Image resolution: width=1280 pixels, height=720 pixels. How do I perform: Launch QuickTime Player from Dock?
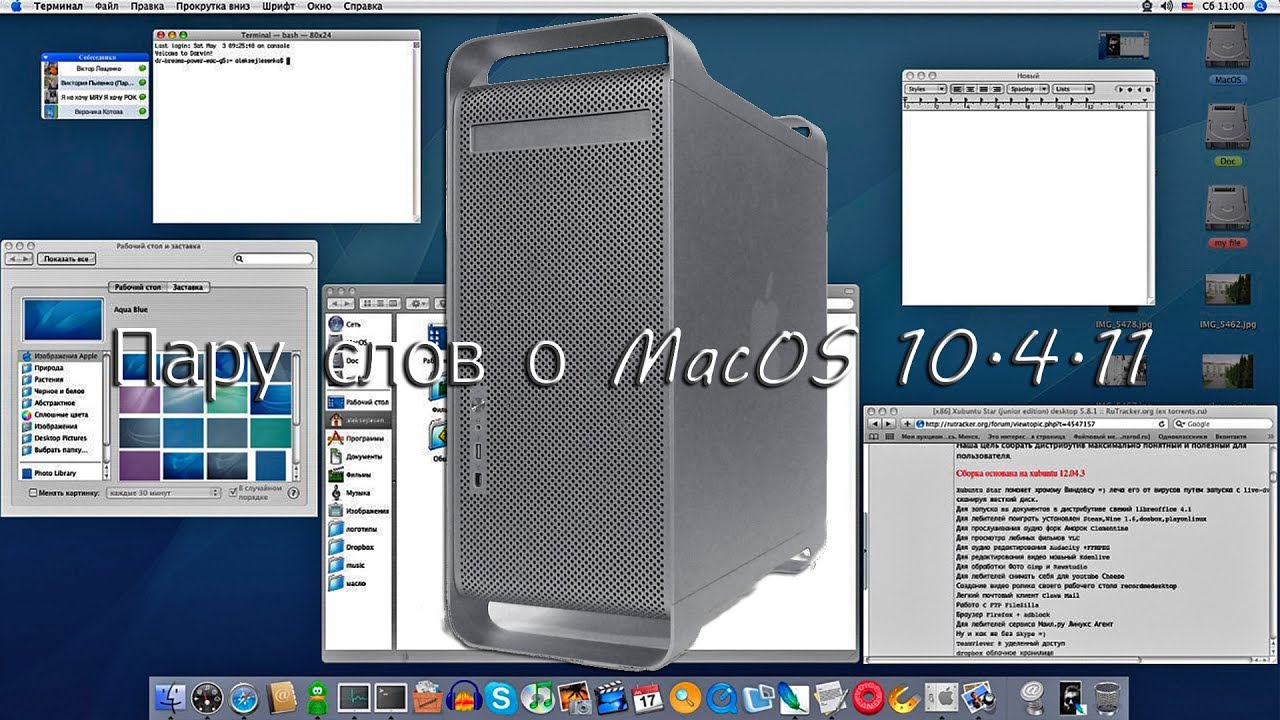pos(720,697)
